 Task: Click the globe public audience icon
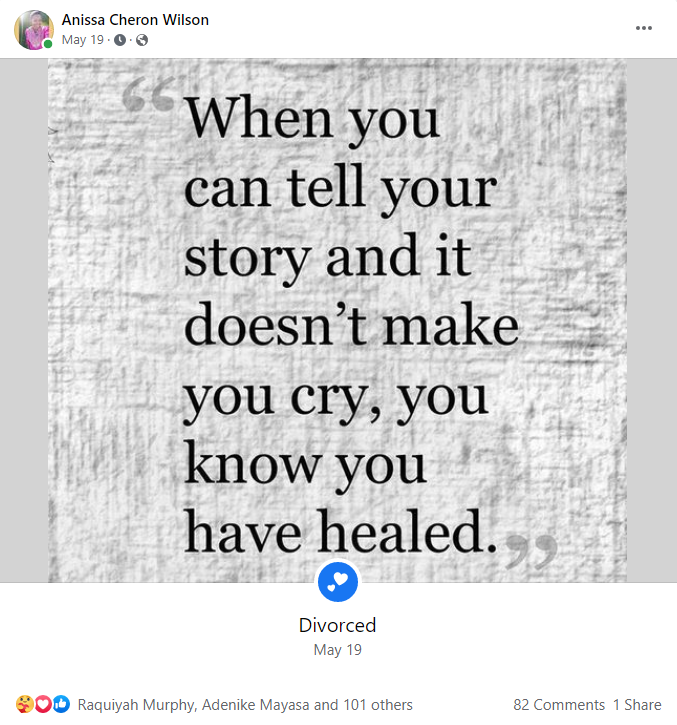click(142, 41)
